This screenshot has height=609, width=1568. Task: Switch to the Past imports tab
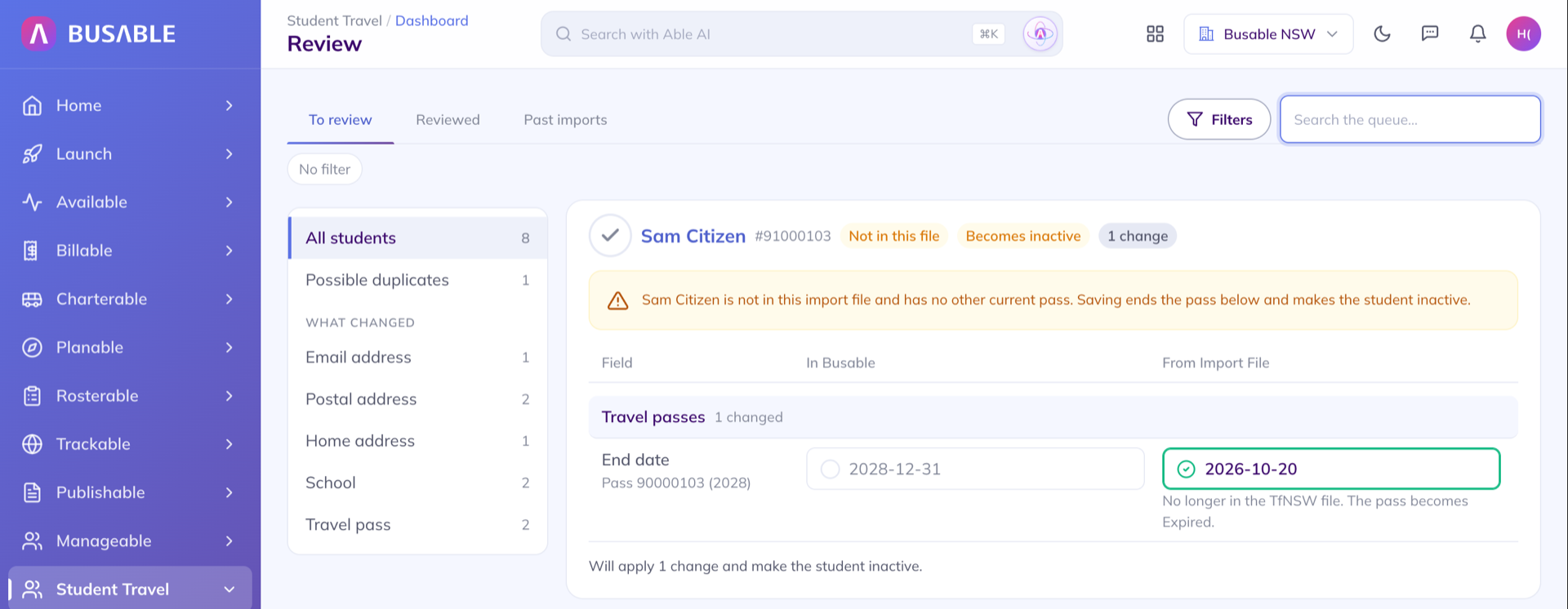coord(565,120)
